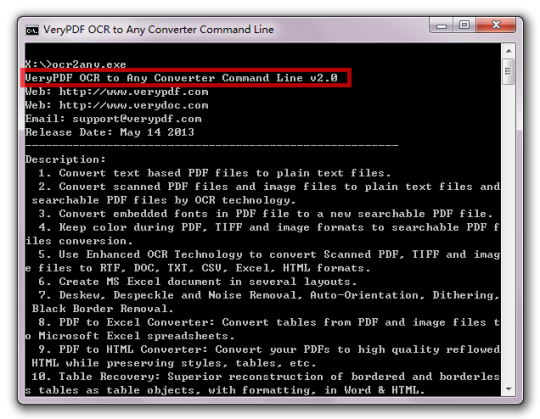Click item 5 'Use Enhanced OCR Technology' line
Screen dimensions: 540x419
269,254
